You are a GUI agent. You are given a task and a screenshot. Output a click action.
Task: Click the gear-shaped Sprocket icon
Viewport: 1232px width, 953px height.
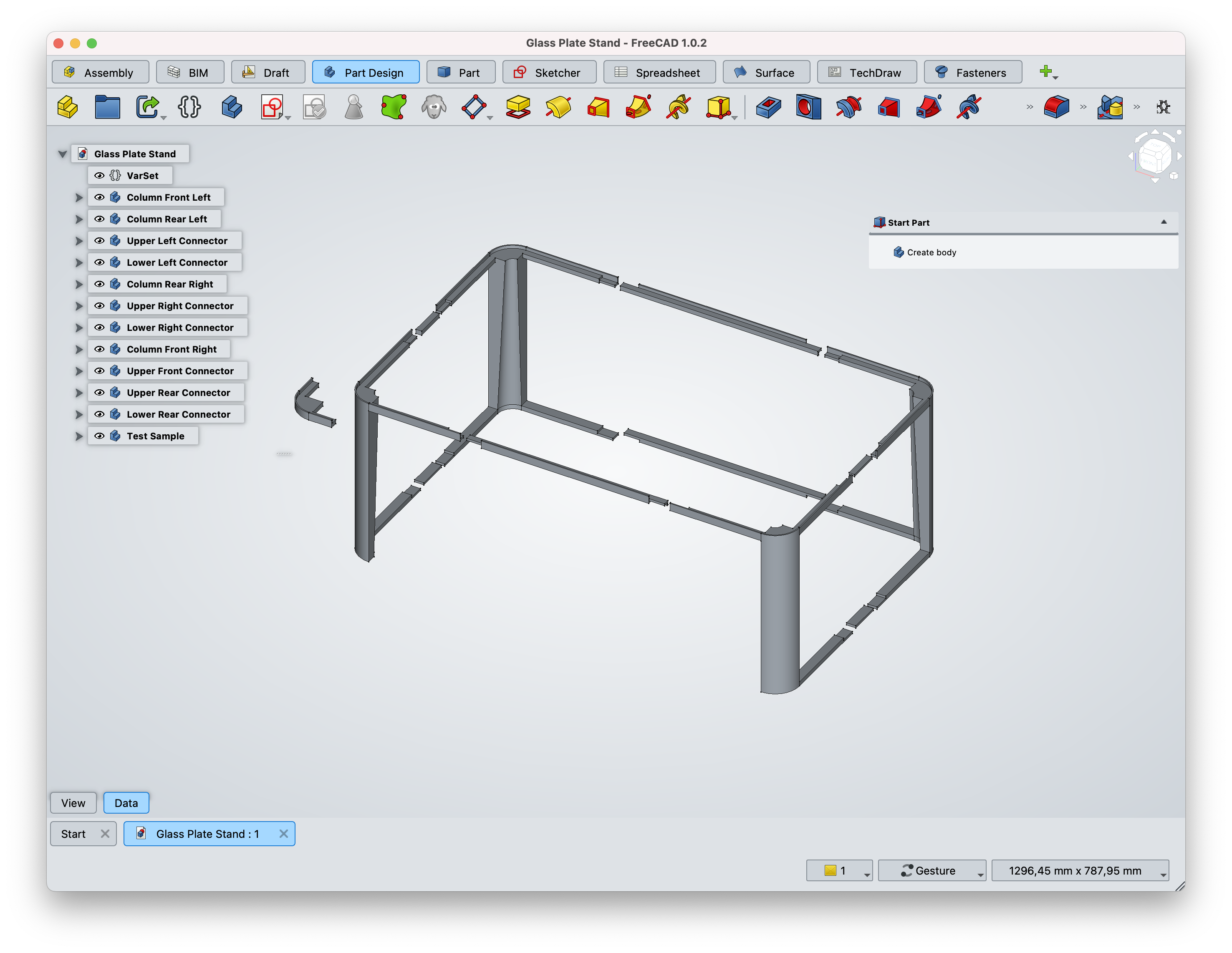coord(1163,107)
